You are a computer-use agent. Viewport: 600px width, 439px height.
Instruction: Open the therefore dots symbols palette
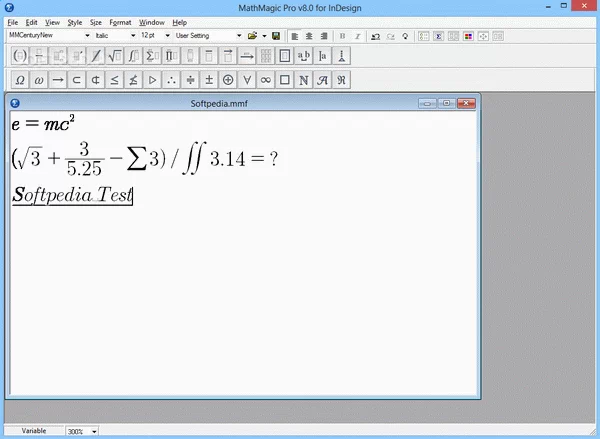pos(171,80)
